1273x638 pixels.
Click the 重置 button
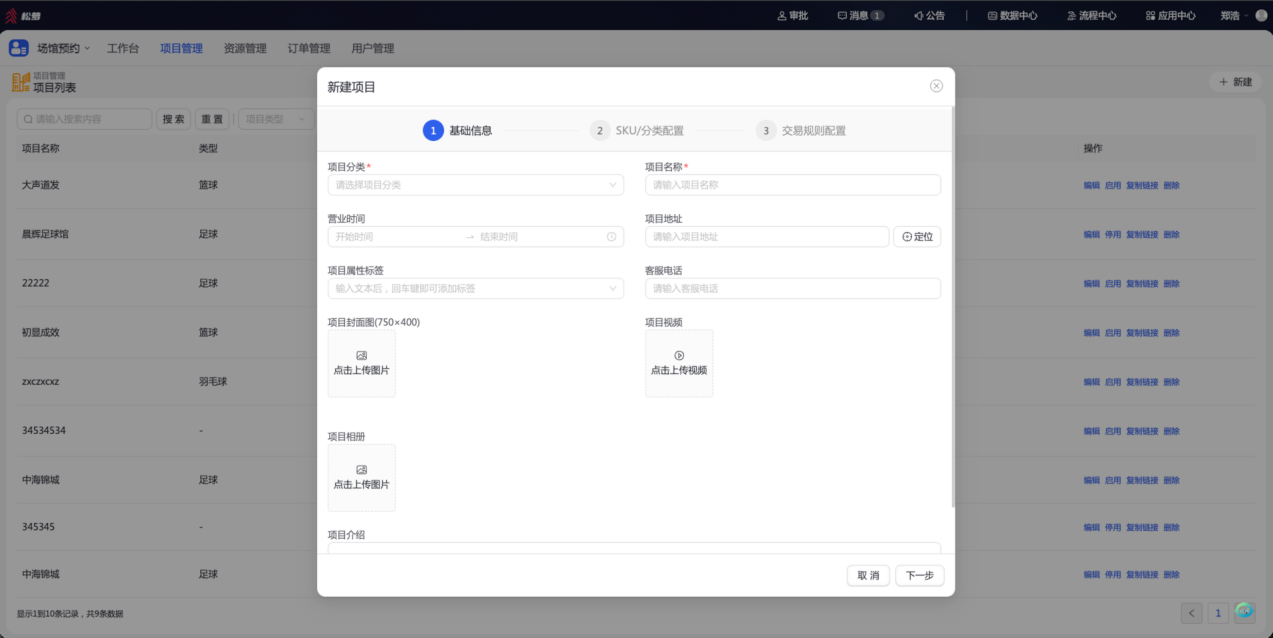212,119
